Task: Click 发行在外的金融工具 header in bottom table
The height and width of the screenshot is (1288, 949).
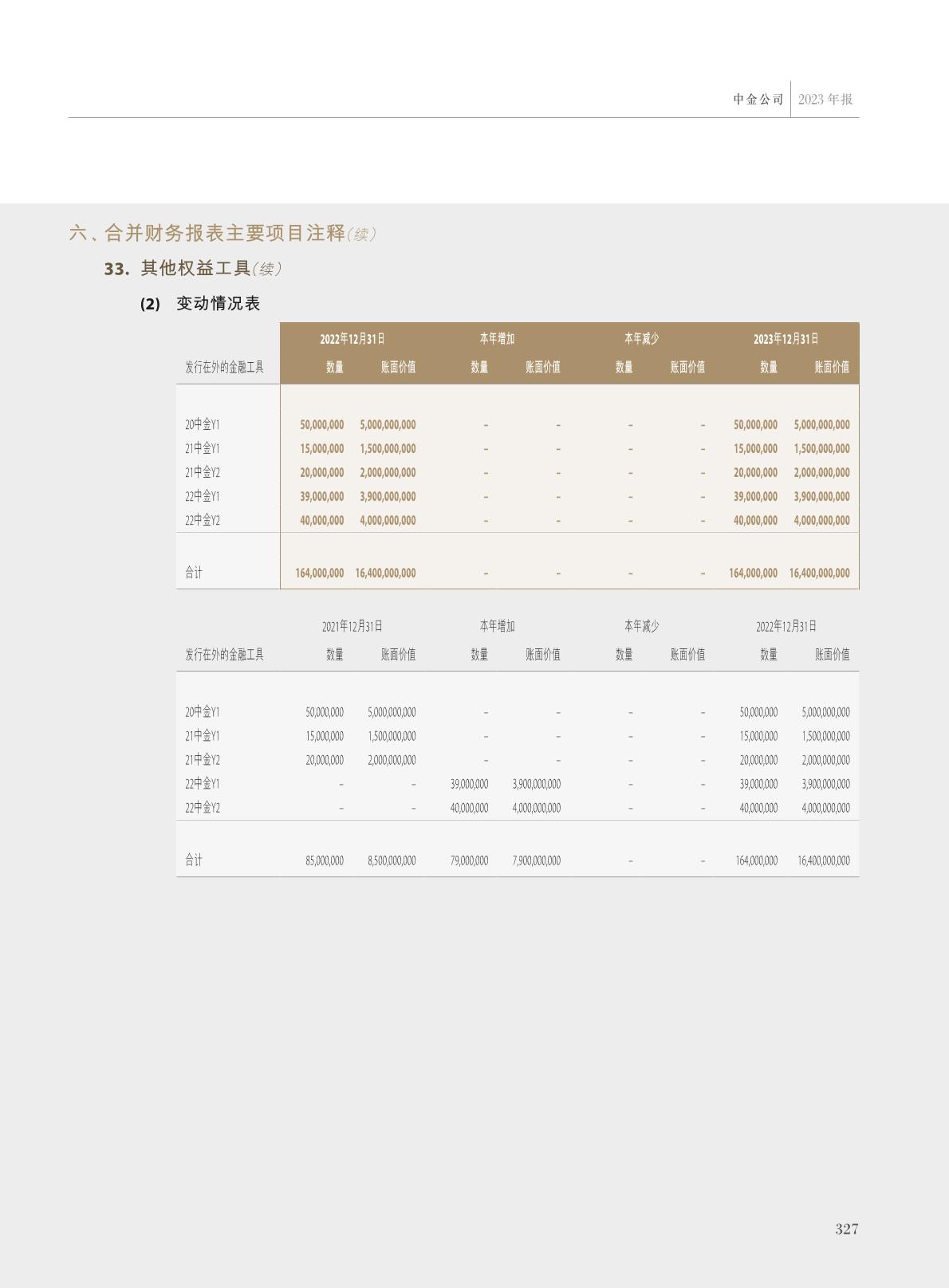Action: pos(224,655)
